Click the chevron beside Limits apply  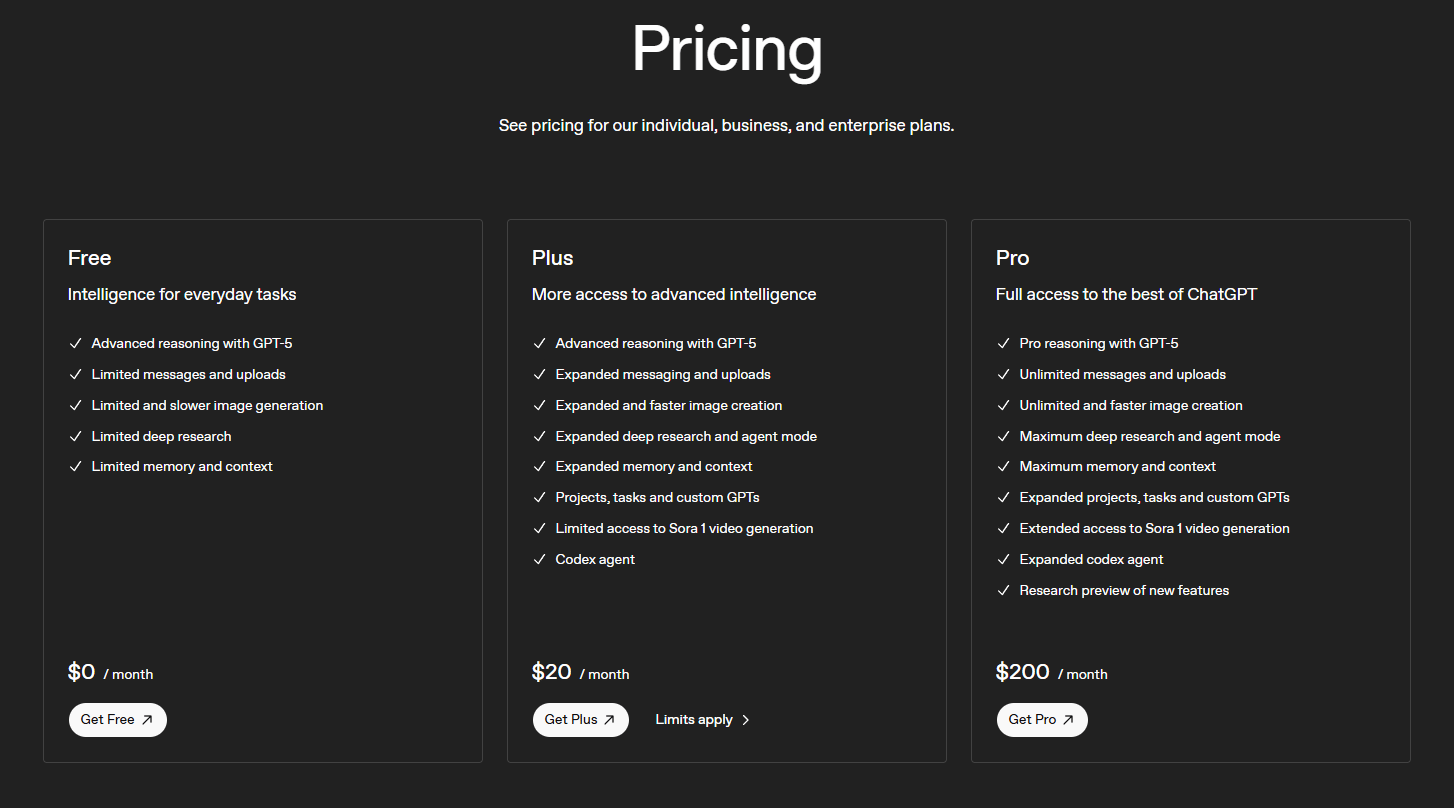(746, 720)
